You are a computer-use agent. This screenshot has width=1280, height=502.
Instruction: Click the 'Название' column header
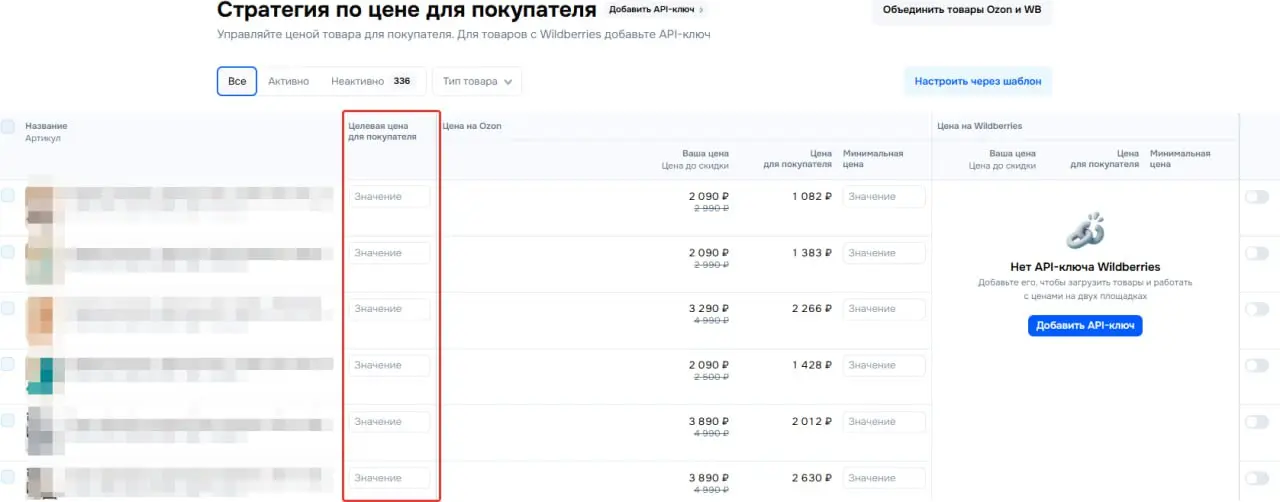46,126
